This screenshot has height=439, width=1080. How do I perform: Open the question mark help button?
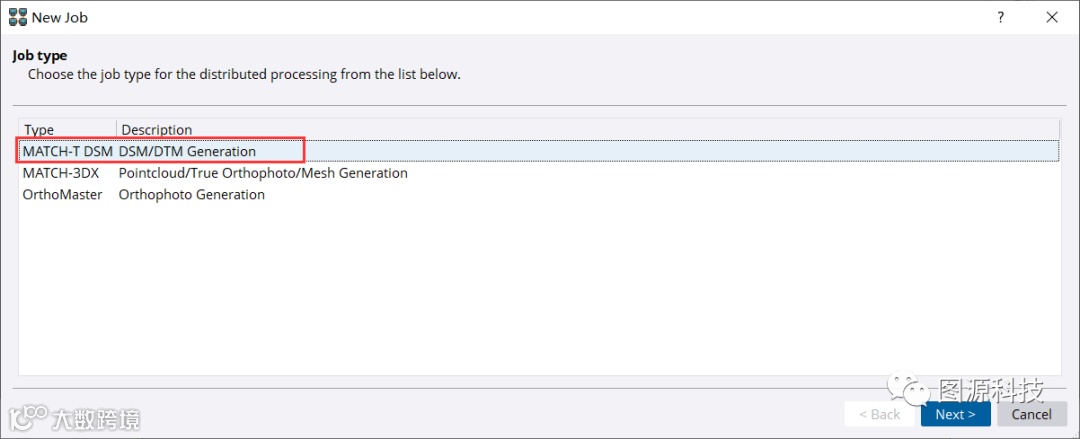click(x=1000, y=18)
